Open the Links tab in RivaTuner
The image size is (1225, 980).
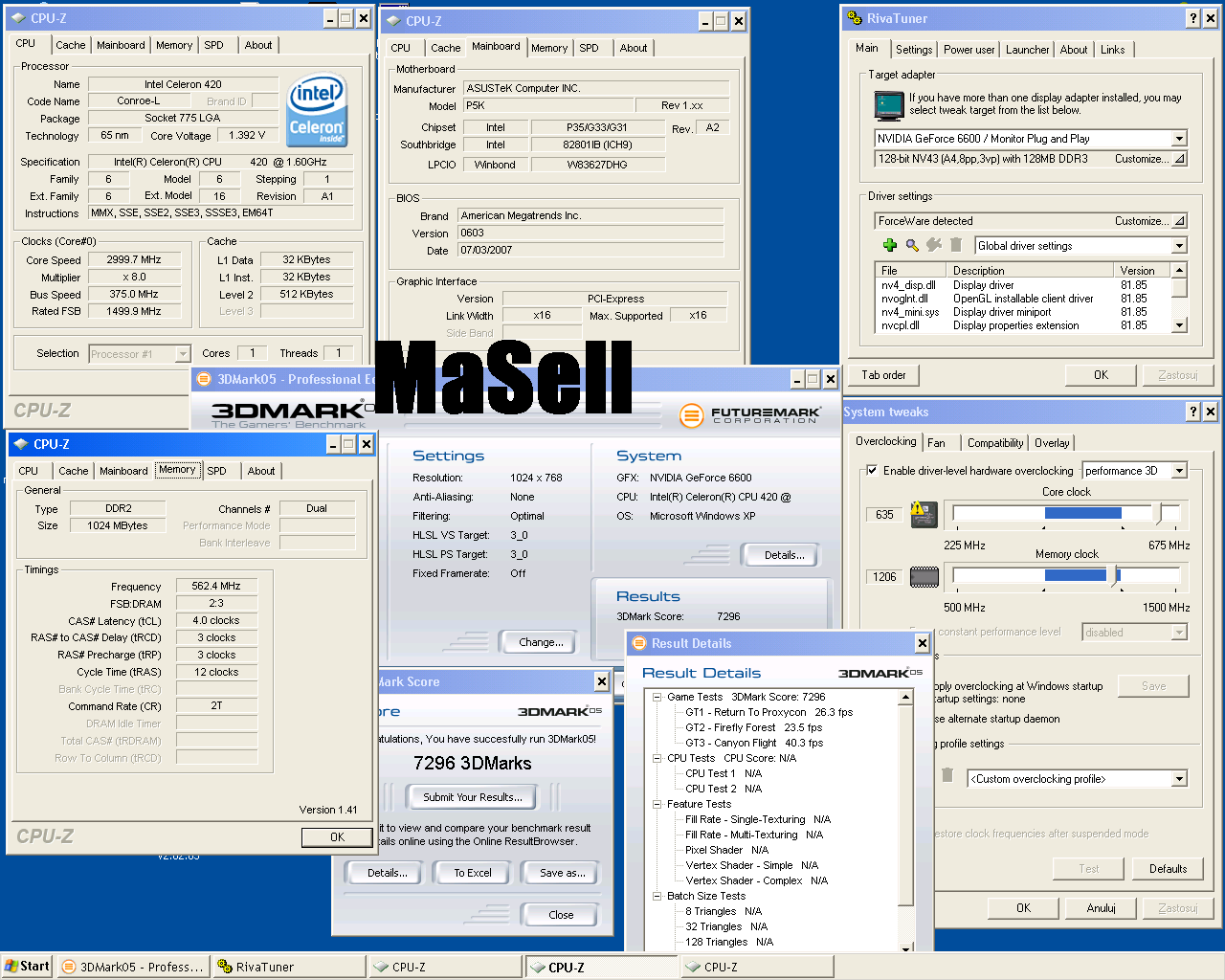pos(1112,50)
